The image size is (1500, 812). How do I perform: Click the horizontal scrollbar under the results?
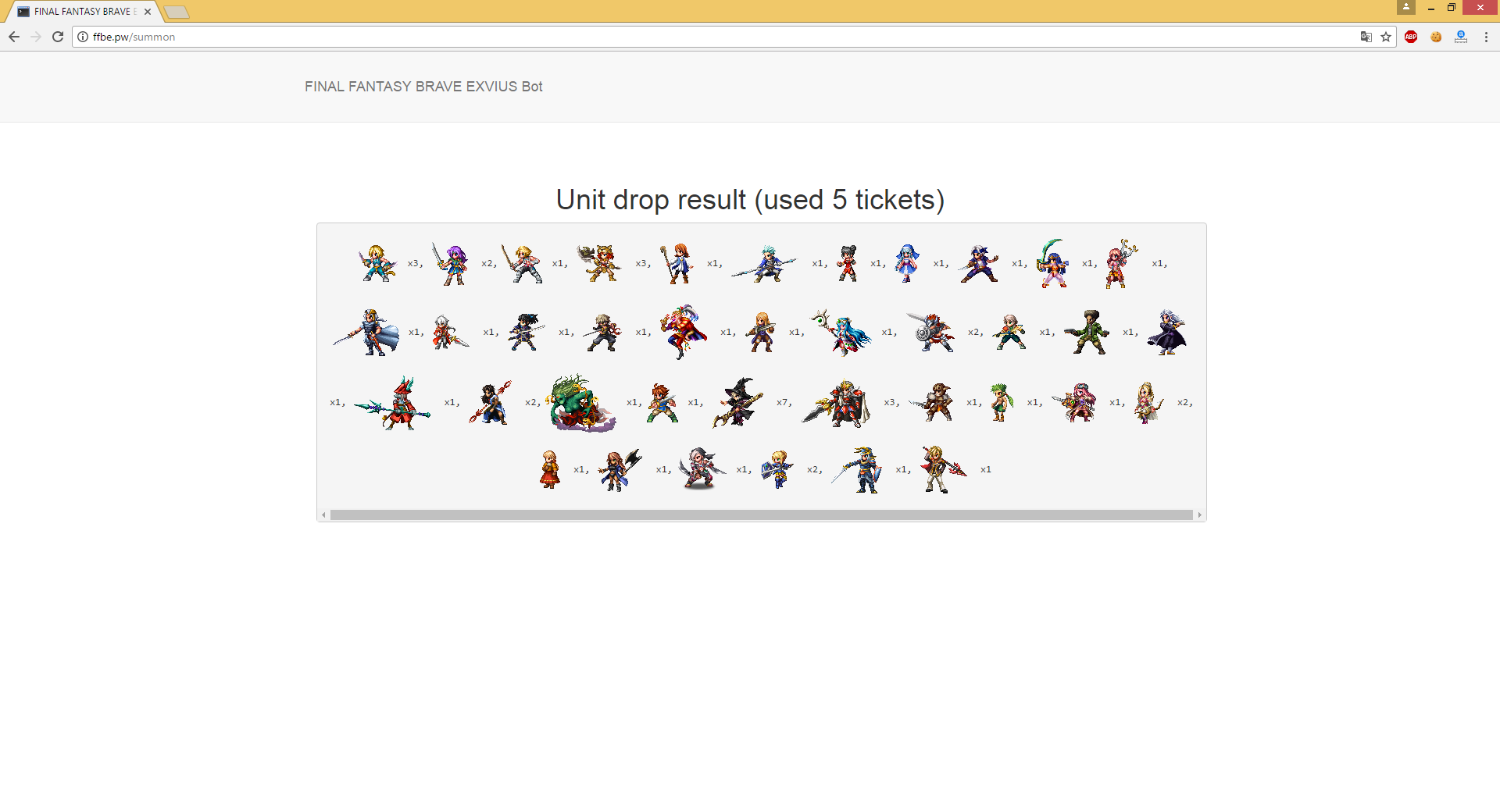pyautogui.click(x=761, y=515)
